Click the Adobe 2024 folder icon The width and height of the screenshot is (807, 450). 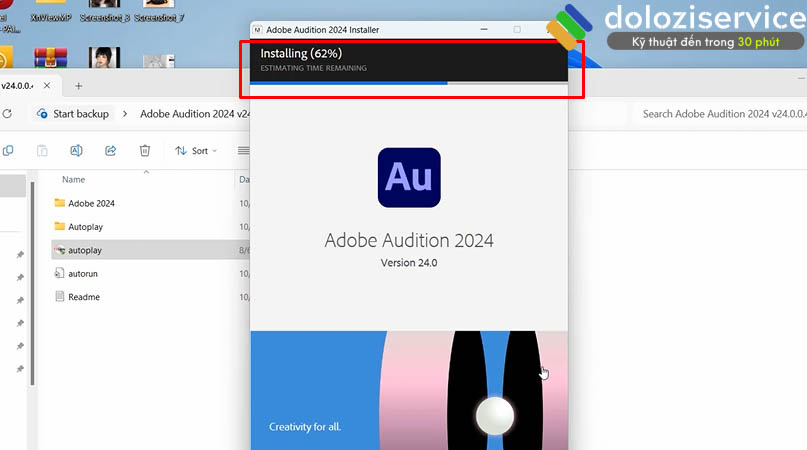(60, 203)
